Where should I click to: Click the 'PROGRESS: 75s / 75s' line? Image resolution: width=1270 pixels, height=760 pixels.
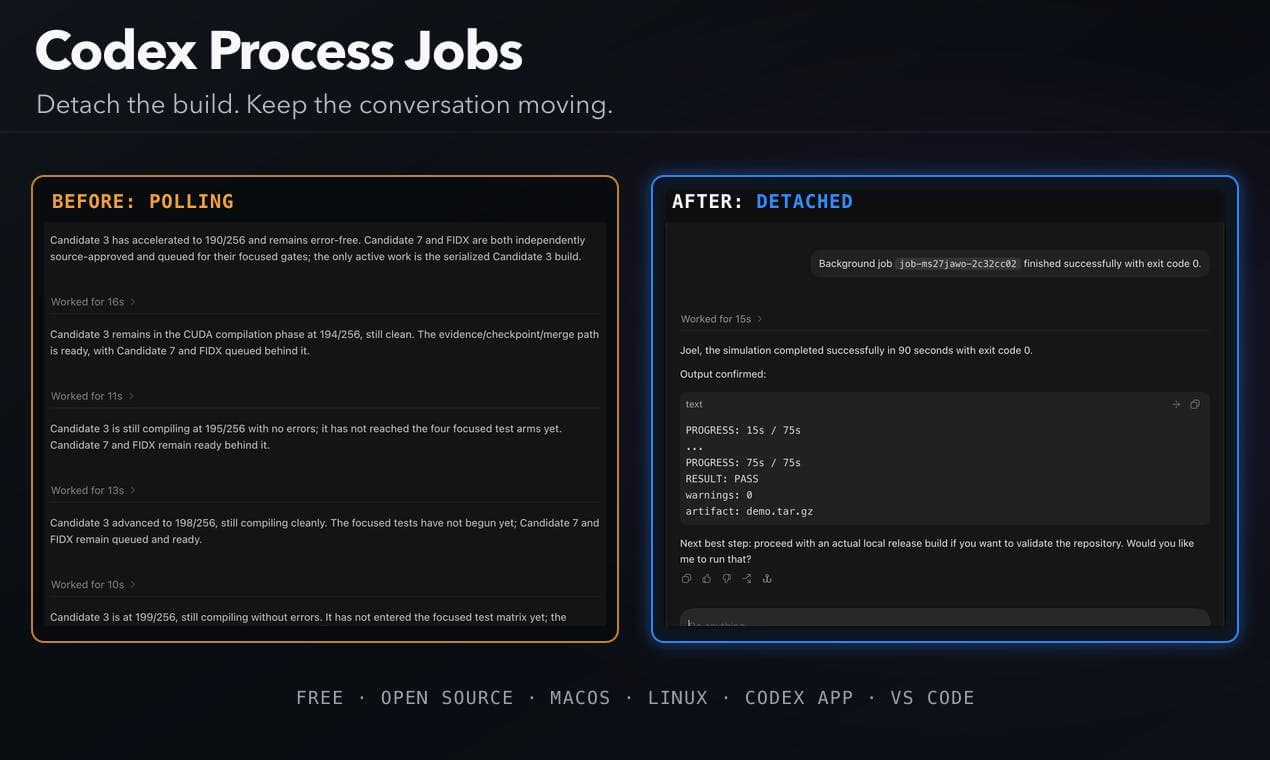(x=743, y=463)
